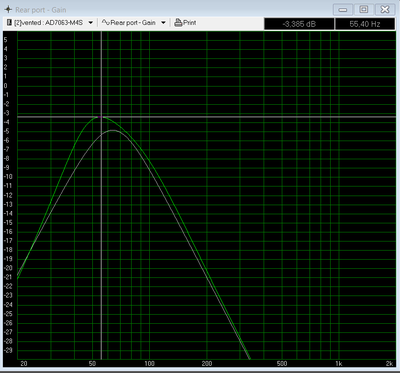Click the 1k label on frequency axis
Screen dimensions: 400x373
[x=339, y=363]
